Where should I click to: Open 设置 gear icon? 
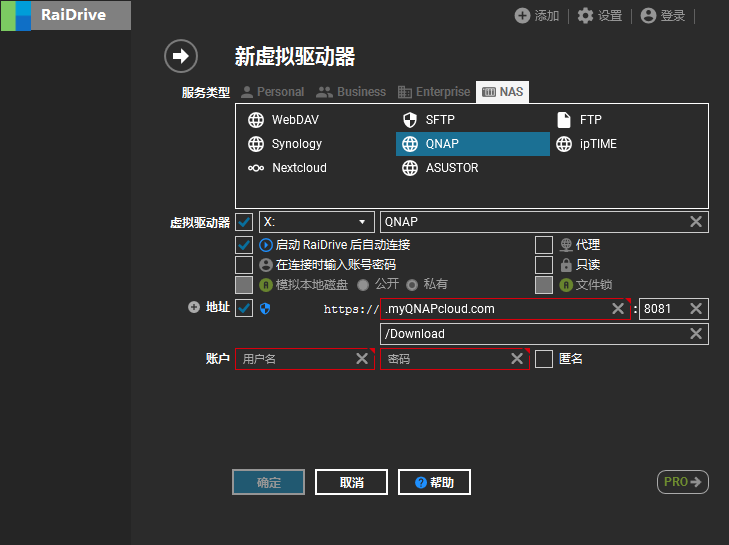point(585,15)
